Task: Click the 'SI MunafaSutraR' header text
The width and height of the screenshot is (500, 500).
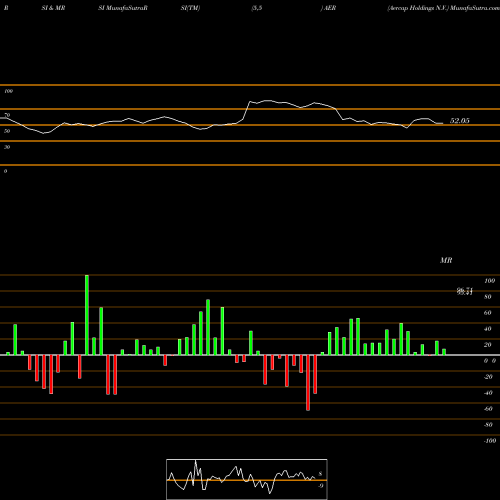Action: 123,8
